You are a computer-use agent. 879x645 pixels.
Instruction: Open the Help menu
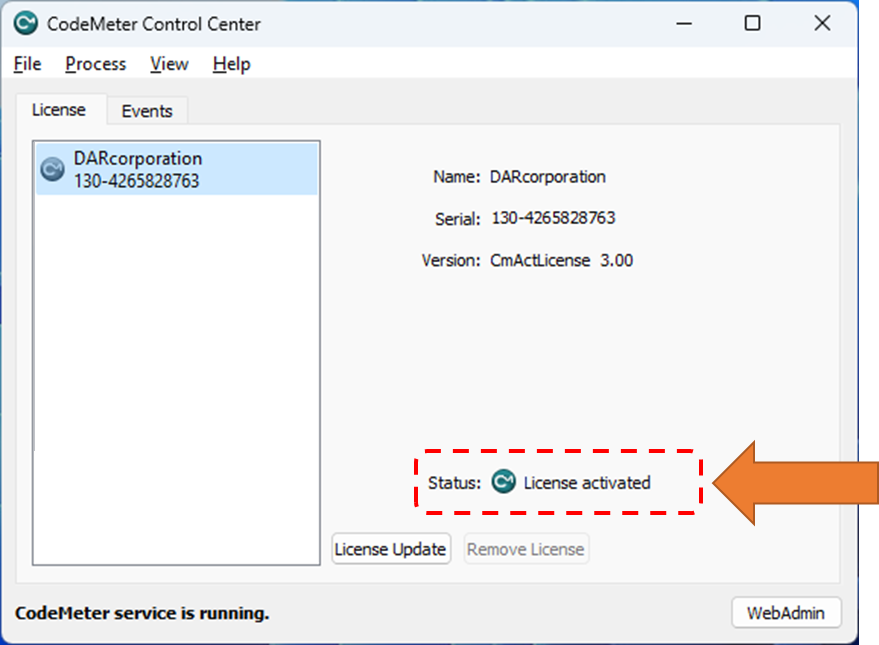231,64
